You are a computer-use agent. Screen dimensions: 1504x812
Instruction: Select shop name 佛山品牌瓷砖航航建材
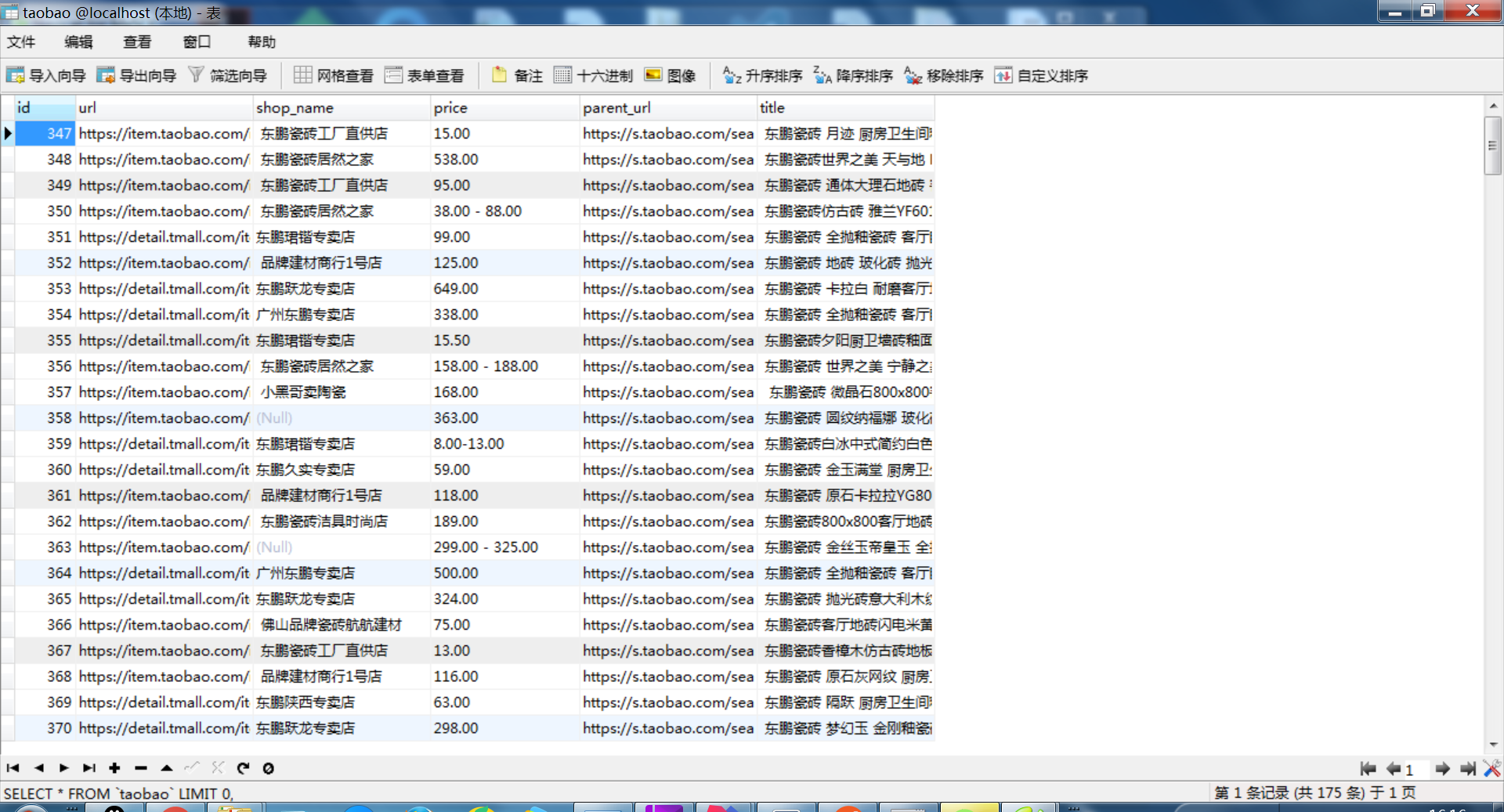tap(342, 624)
